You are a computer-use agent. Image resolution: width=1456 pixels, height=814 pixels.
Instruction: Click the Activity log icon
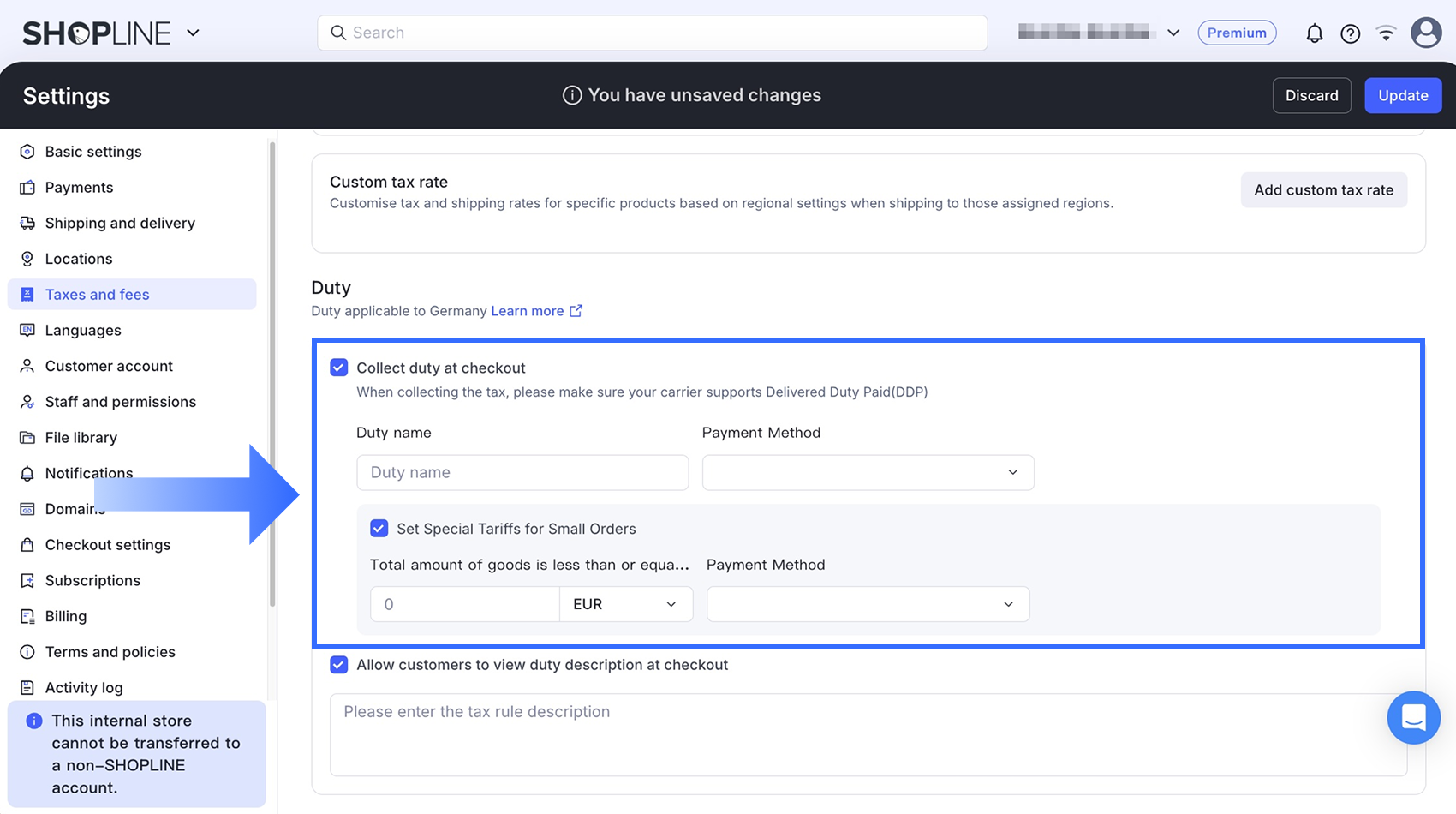tap(27, 688)
